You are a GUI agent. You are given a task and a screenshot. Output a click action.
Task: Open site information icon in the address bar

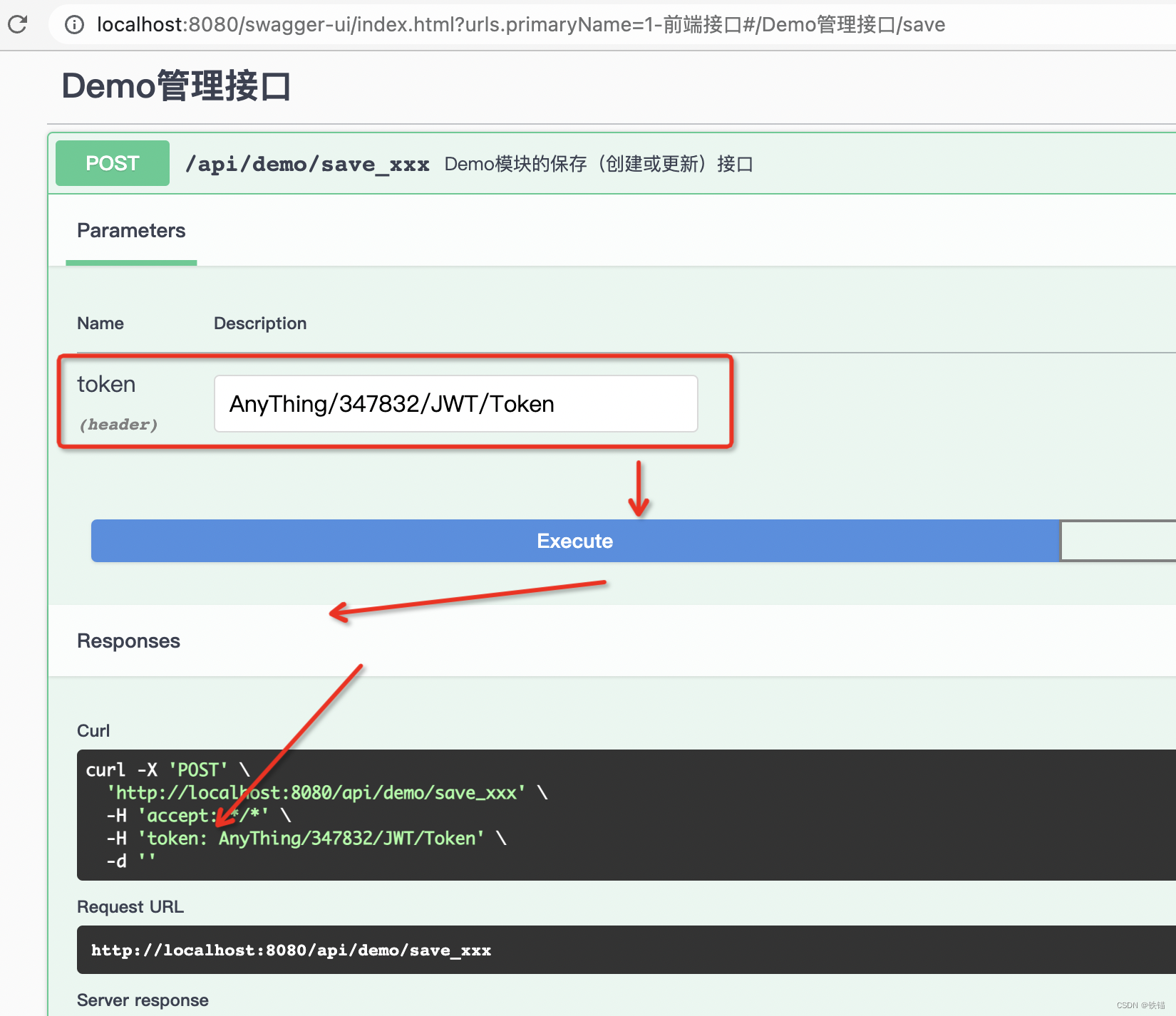click(x=74, y=25)
